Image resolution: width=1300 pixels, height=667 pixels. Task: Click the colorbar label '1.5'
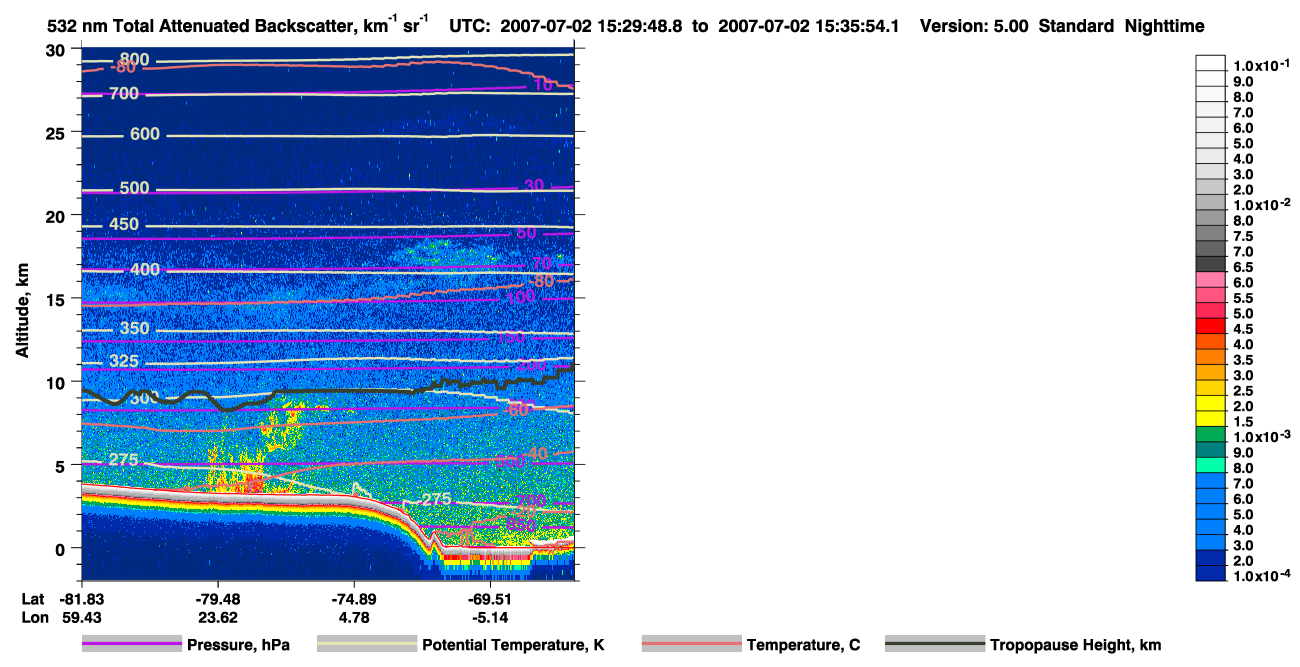pos(1242,422)
